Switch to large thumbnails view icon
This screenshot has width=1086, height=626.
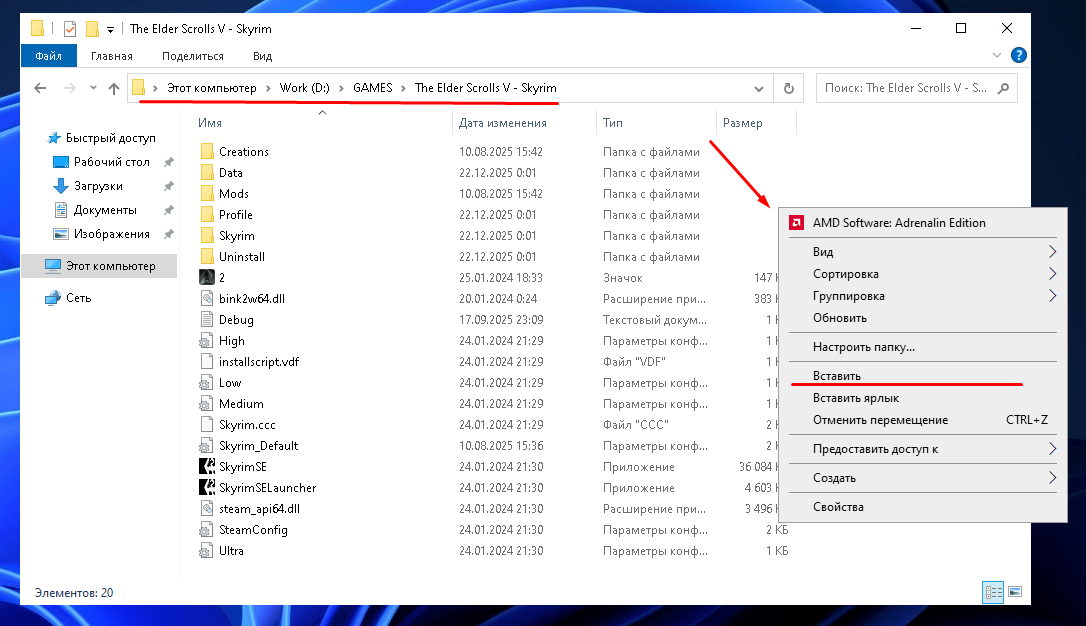[x=1015, y=593]
